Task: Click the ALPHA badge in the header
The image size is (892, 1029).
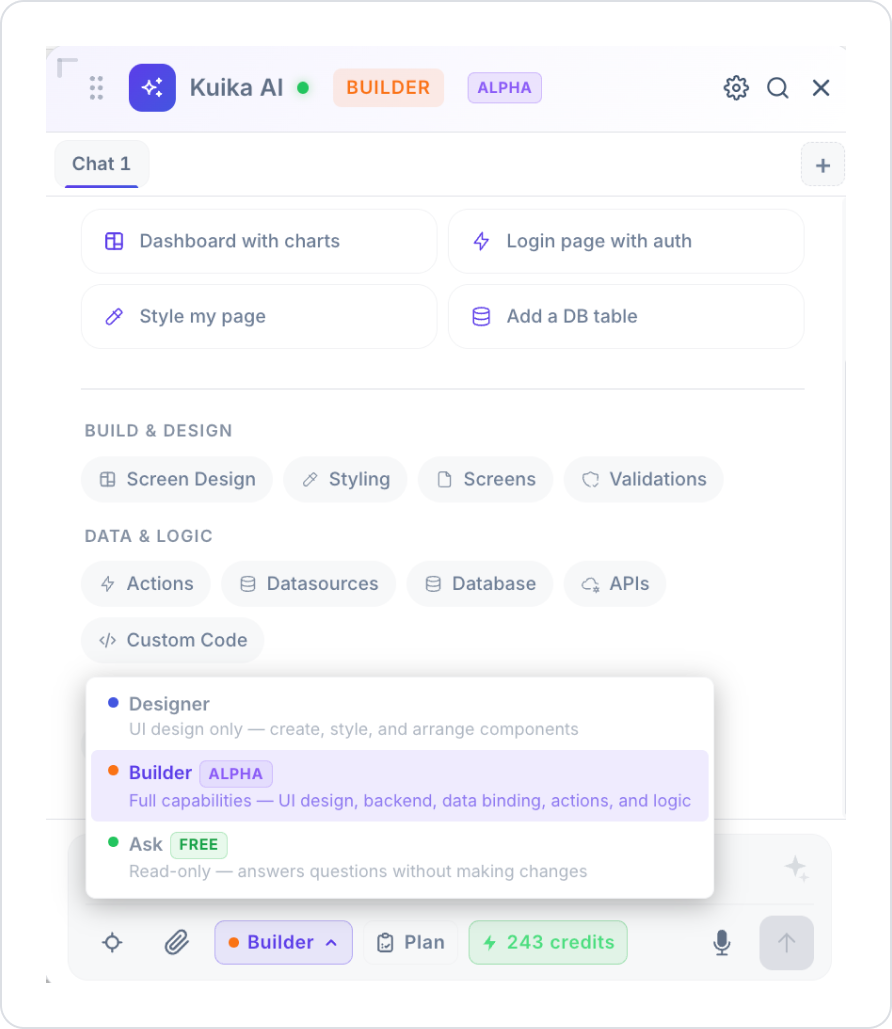Action: click(504, 88)
